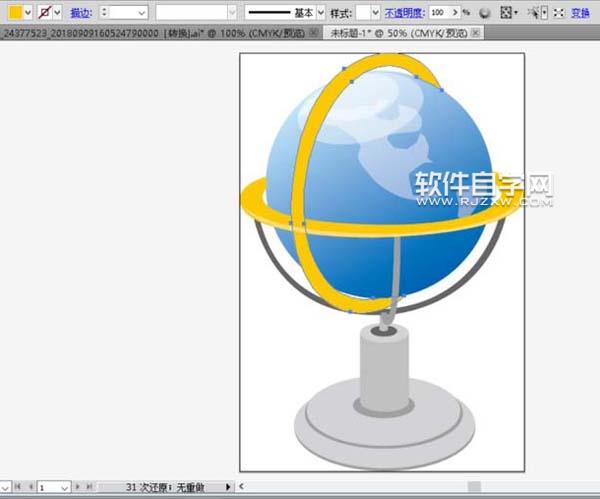This screenshot has height=499, width=600.
Task: Open the select similar options arrow
Action: tap(544, 13)
